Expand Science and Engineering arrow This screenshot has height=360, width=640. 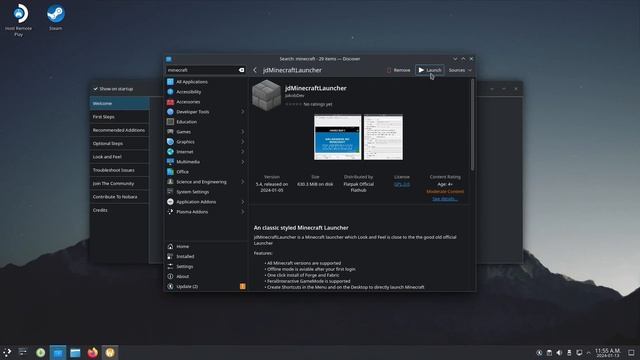243,182
